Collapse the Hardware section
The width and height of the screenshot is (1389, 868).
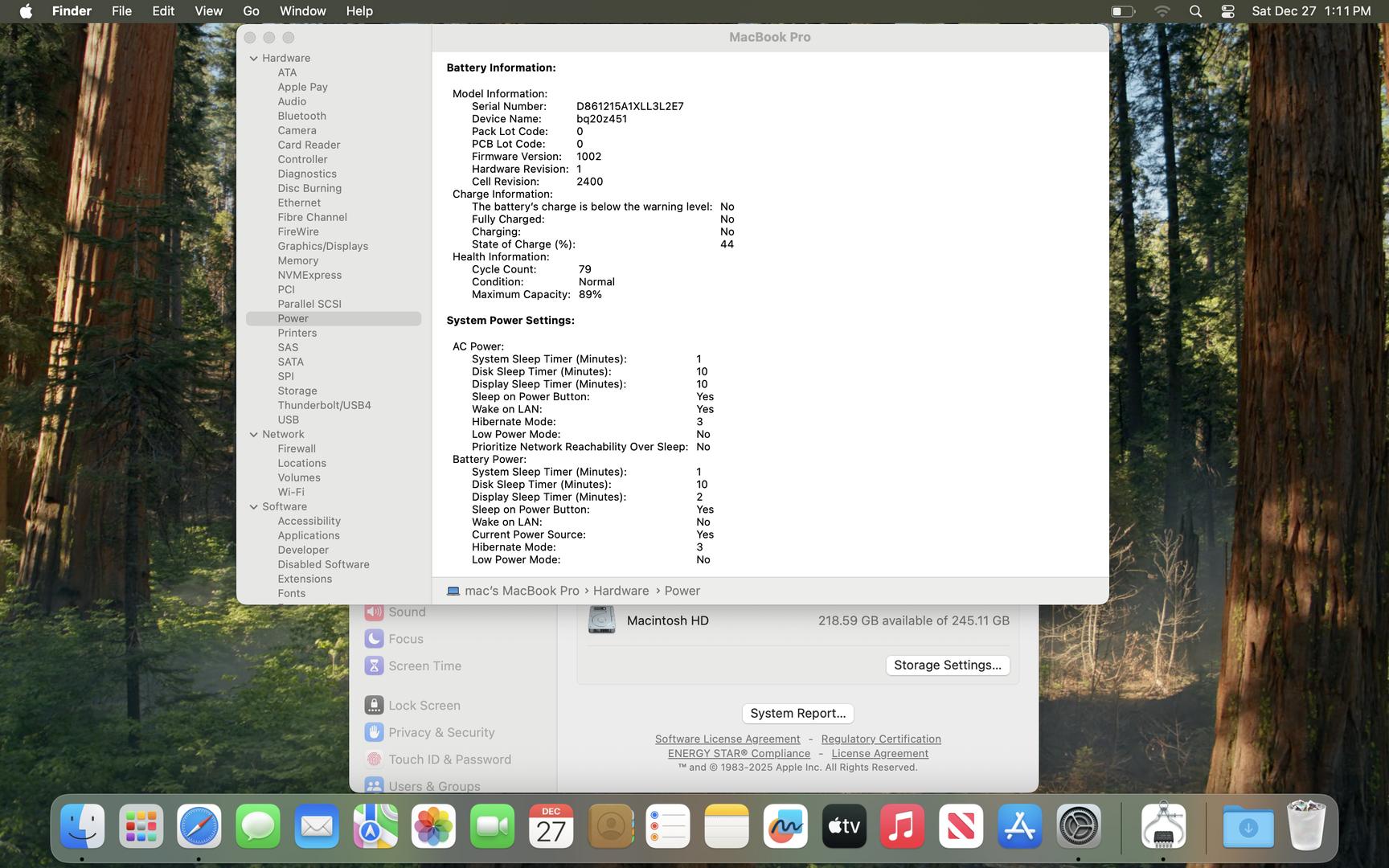coord(254,58)
